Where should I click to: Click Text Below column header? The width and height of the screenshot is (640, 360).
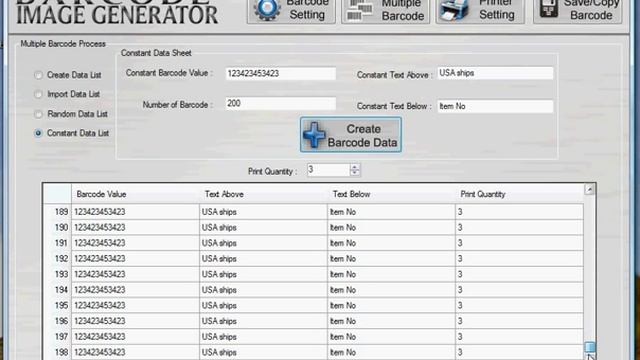click(x=391, y=194)
